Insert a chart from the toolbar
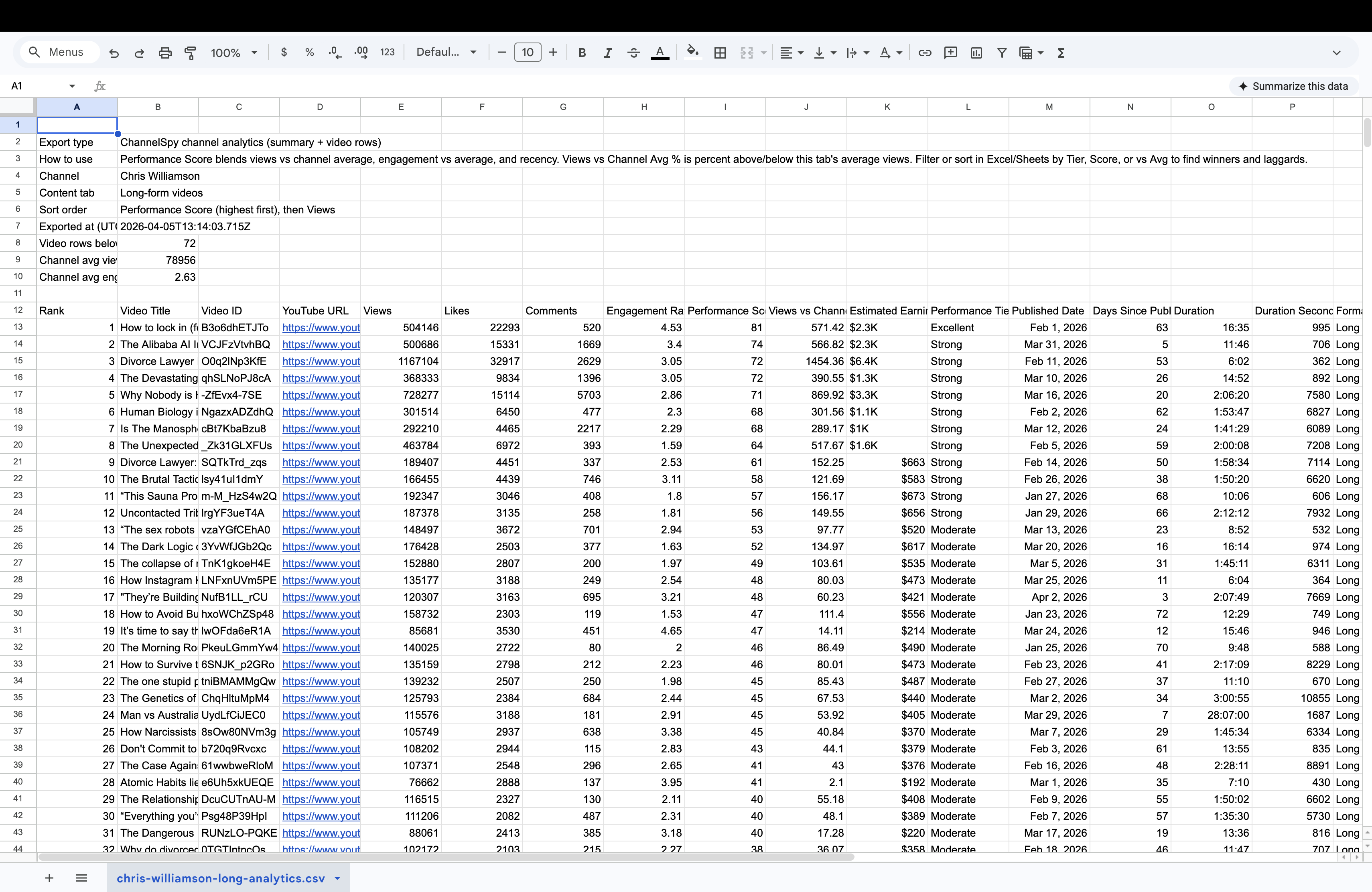 976,53
